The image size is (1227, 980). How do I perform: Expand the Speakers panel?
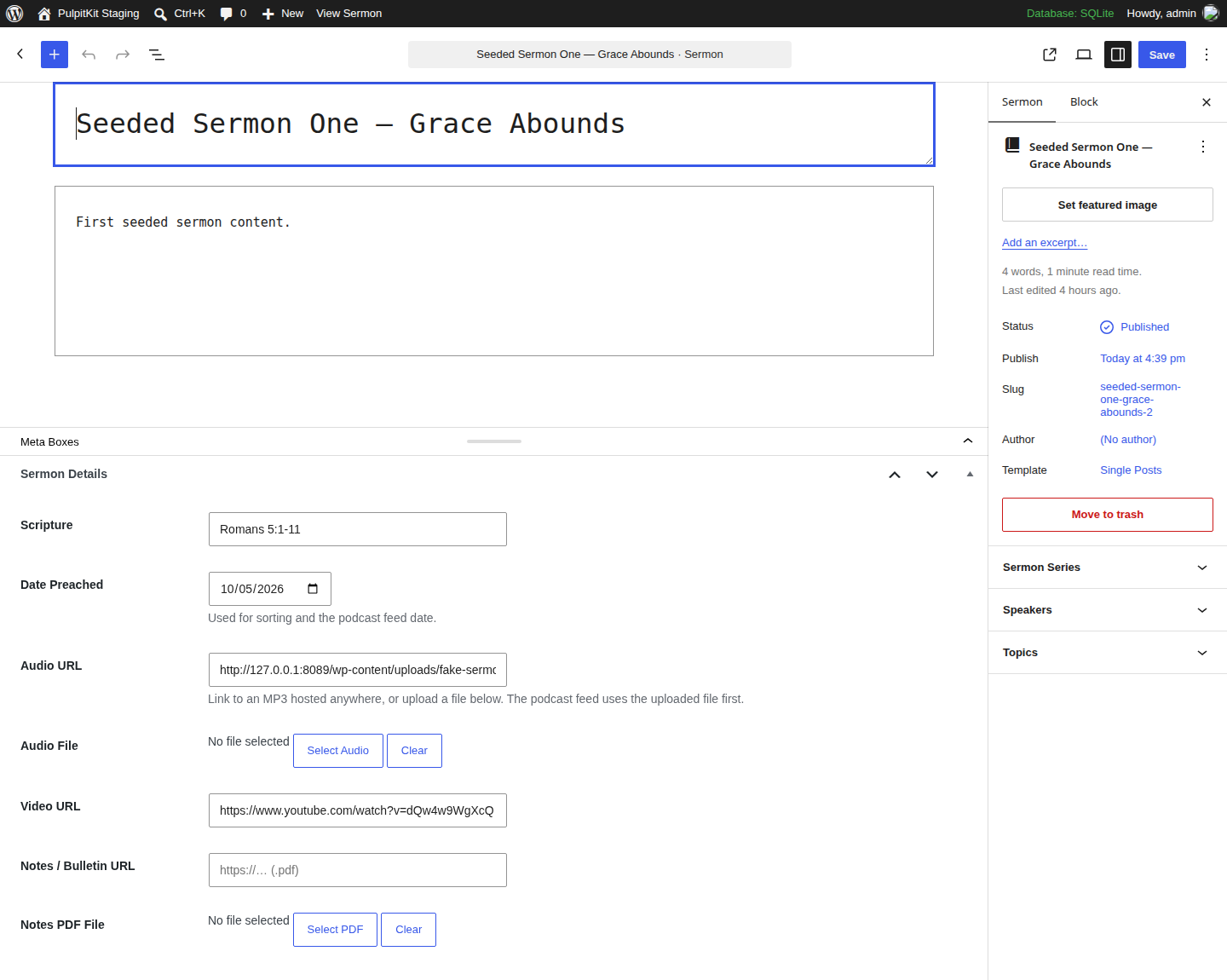pyautogui.click(x=1108, y=610)
